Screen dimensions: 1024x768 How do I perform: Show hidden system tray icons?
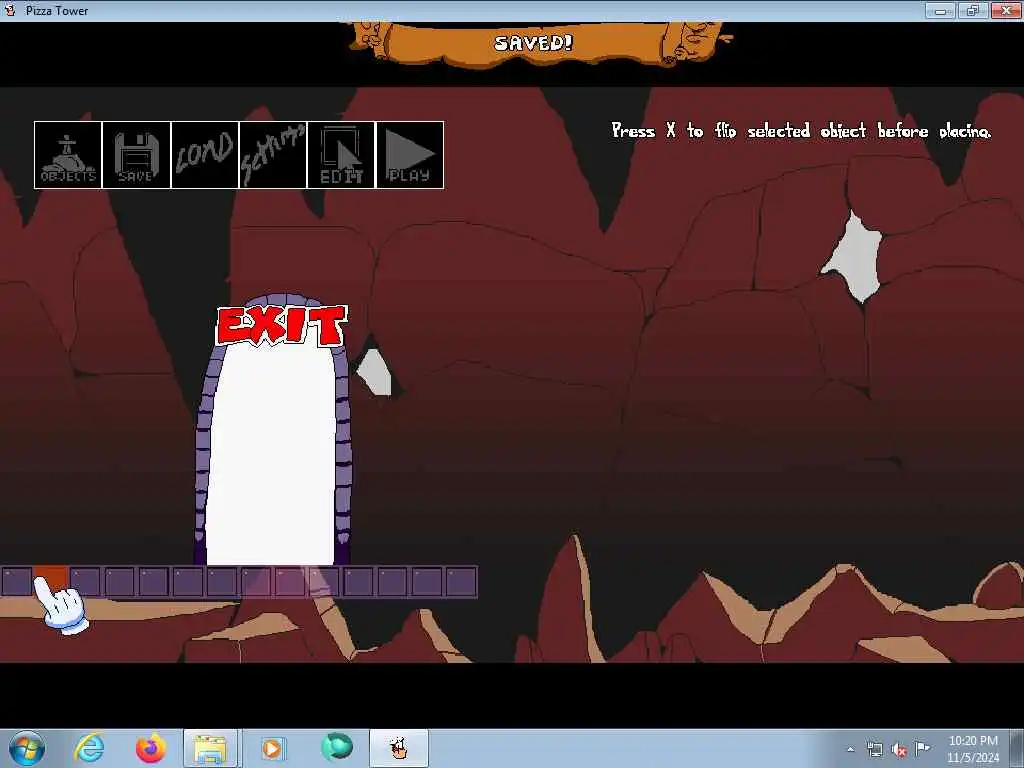[x=850, y=749]
